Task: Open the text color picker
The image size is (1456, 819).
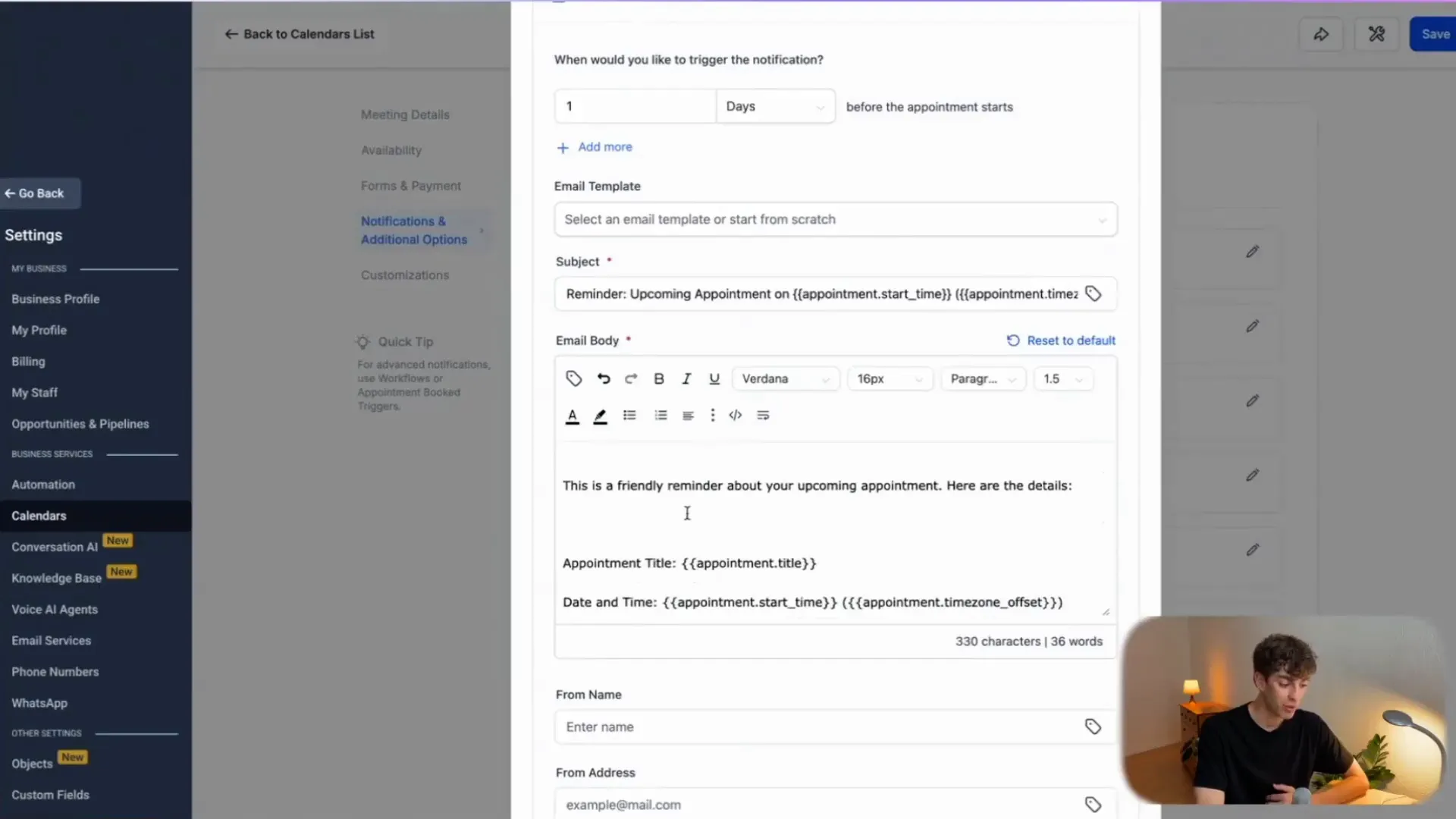Action: coord(573,416)
